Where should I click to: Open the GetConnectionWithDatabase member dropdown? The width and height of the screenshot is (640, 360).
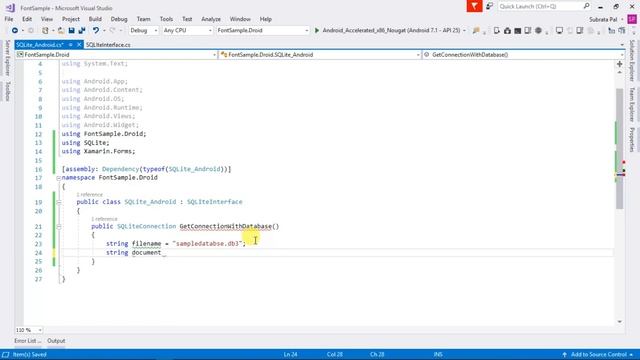[x=523, y=55]
